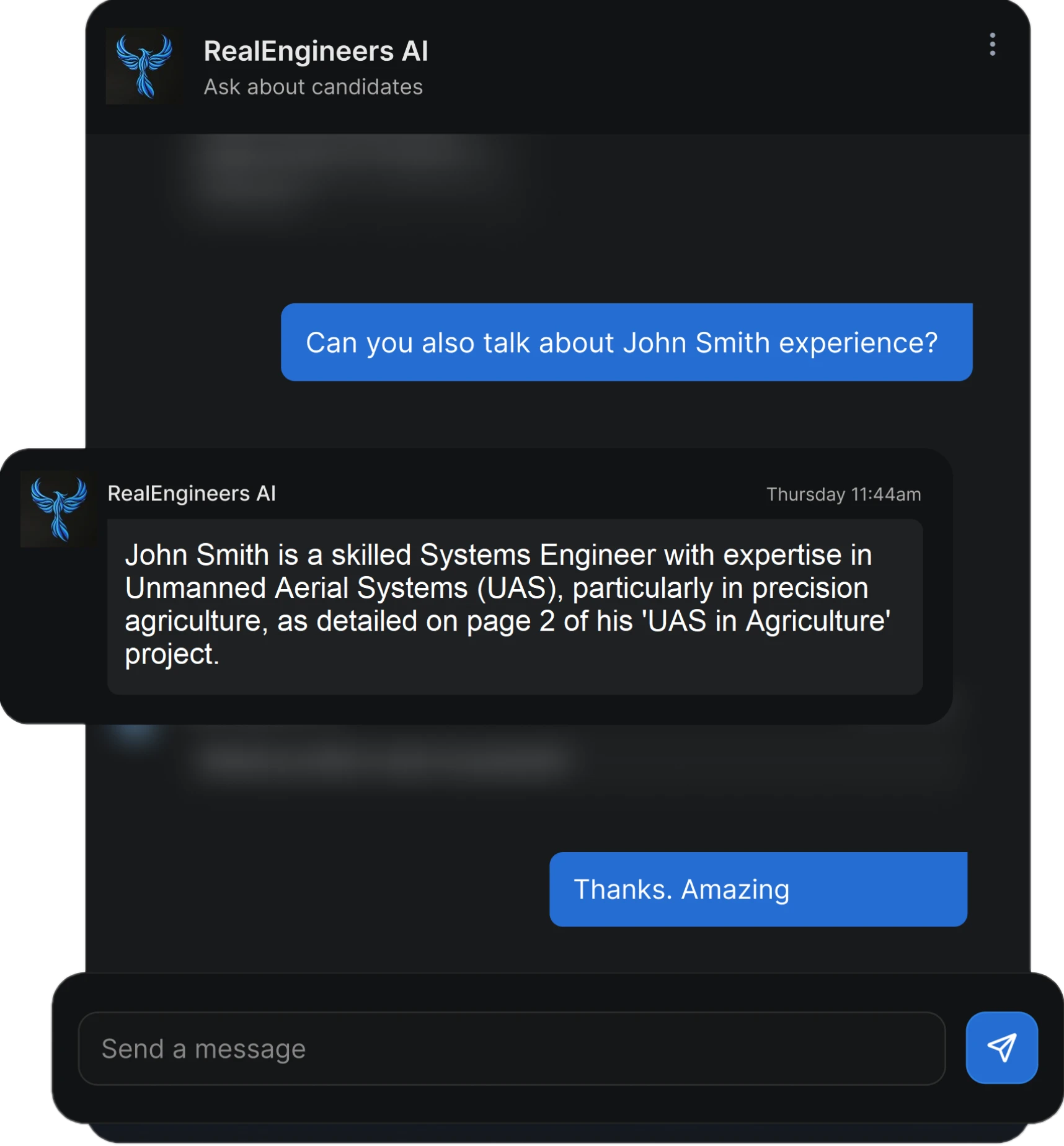Click the 'Thursday 11:44am' timestamp
Viewport: 1064px width, 1146px height.
pyautogui.click(x=843, y=494)
